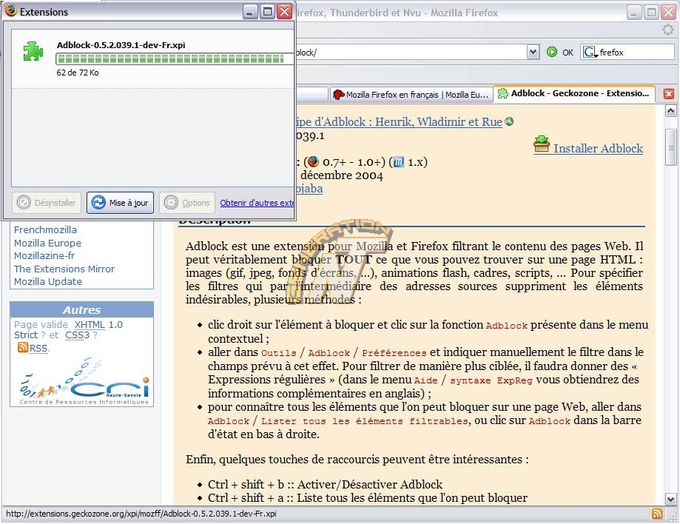
Task: Click the Désinstaller button
Action: pos(46,203)
